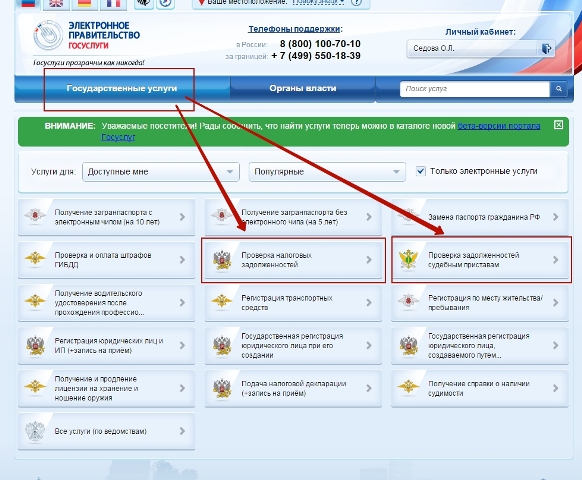This screenshot has height=480, width=582.
Task: Click the Поиск услуг search field
Action: (475, 89)
